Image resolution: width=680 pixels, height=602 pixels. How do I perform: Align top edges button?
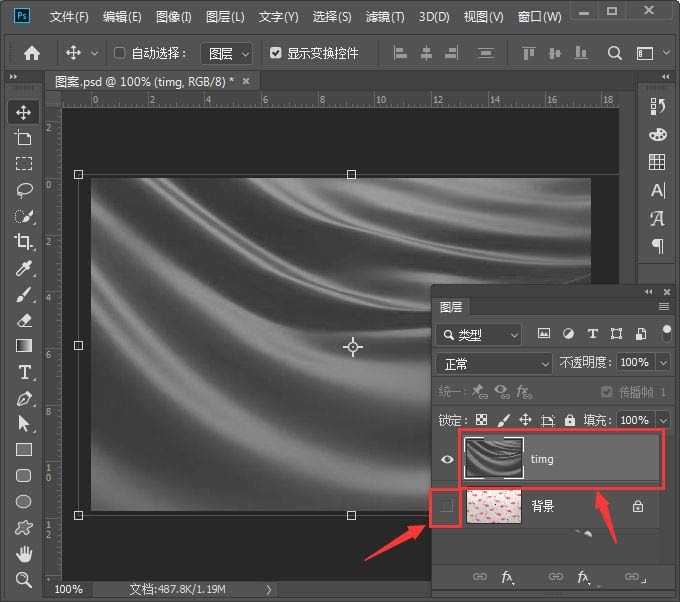click(529, 53)
